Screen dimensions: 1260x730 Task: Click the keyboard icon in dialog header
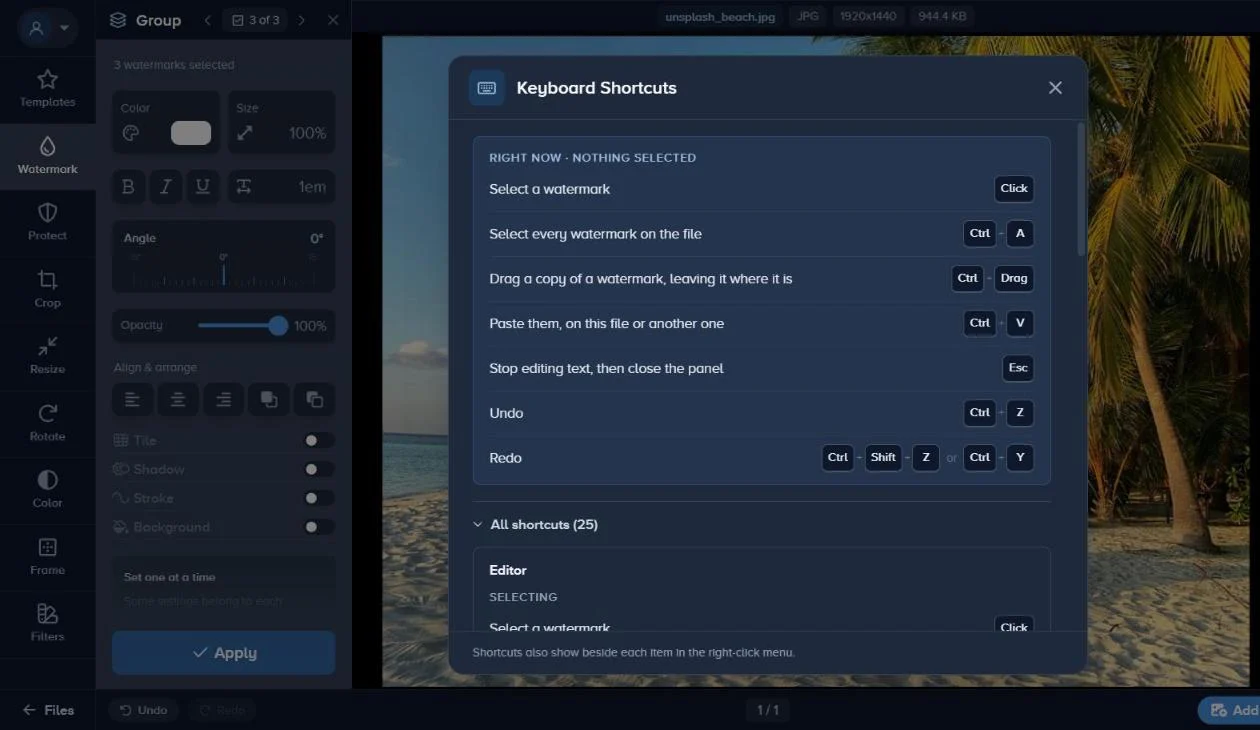487,88
